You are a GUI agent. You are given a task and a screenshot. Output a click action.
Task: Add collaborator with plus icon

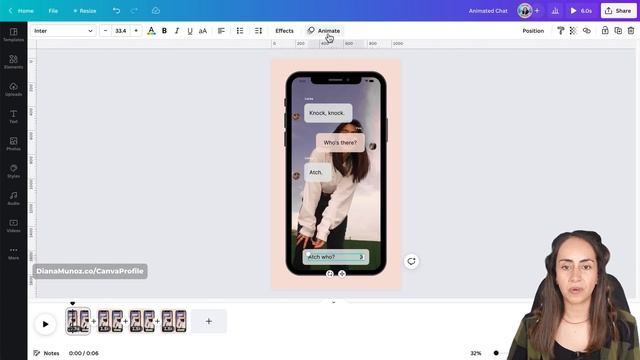point(537,11)
